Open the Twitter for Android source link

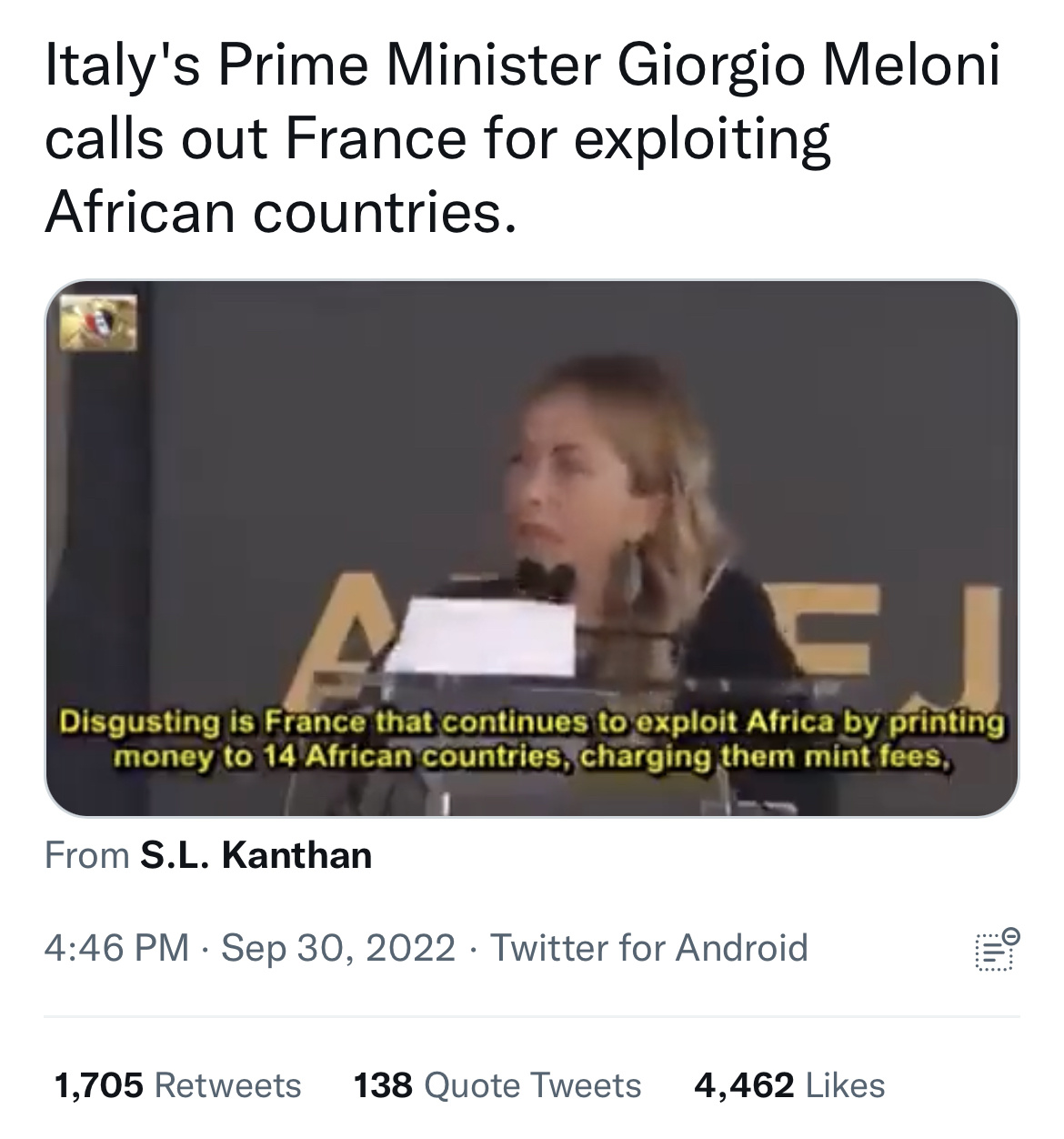[649, 948]
